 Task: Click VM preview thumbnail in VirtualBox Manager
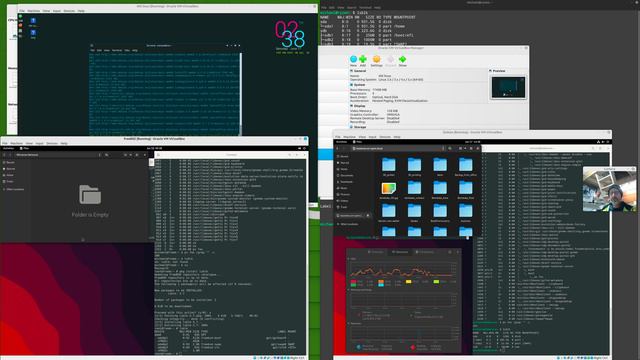coord(508,87)
